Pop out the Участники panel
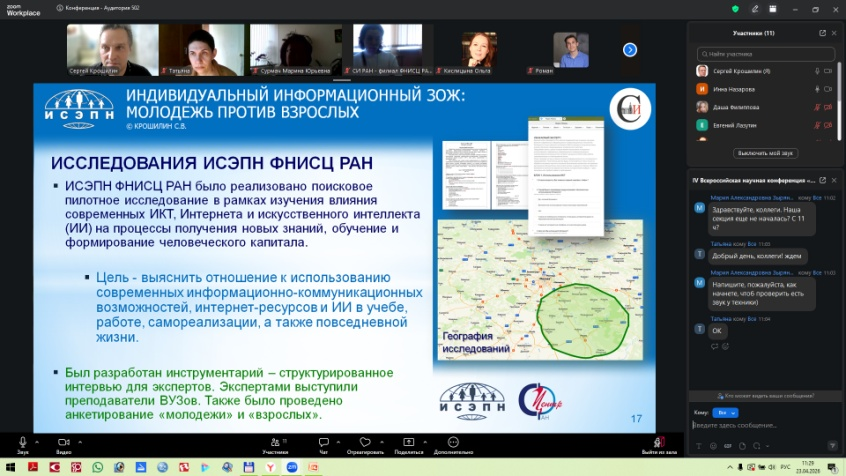 (x=822, y=33)
